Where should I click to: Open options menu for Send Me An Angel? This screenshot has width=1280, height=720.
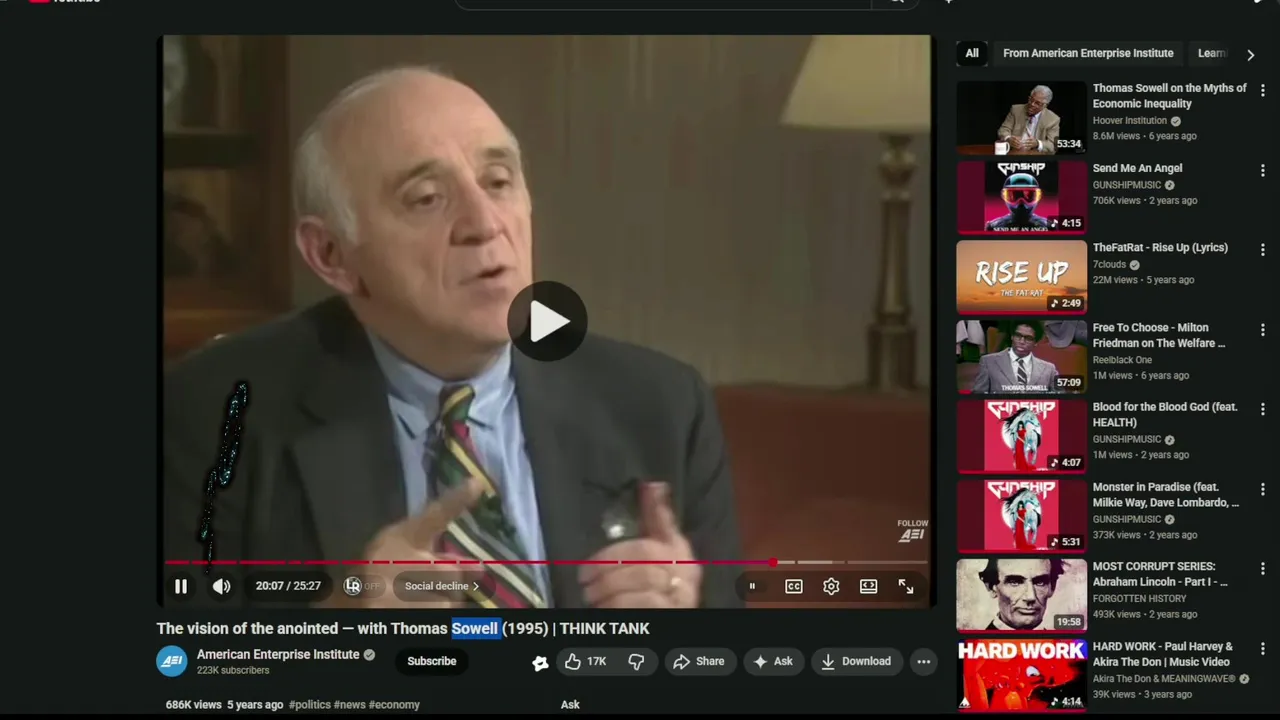click(1262, 170)
